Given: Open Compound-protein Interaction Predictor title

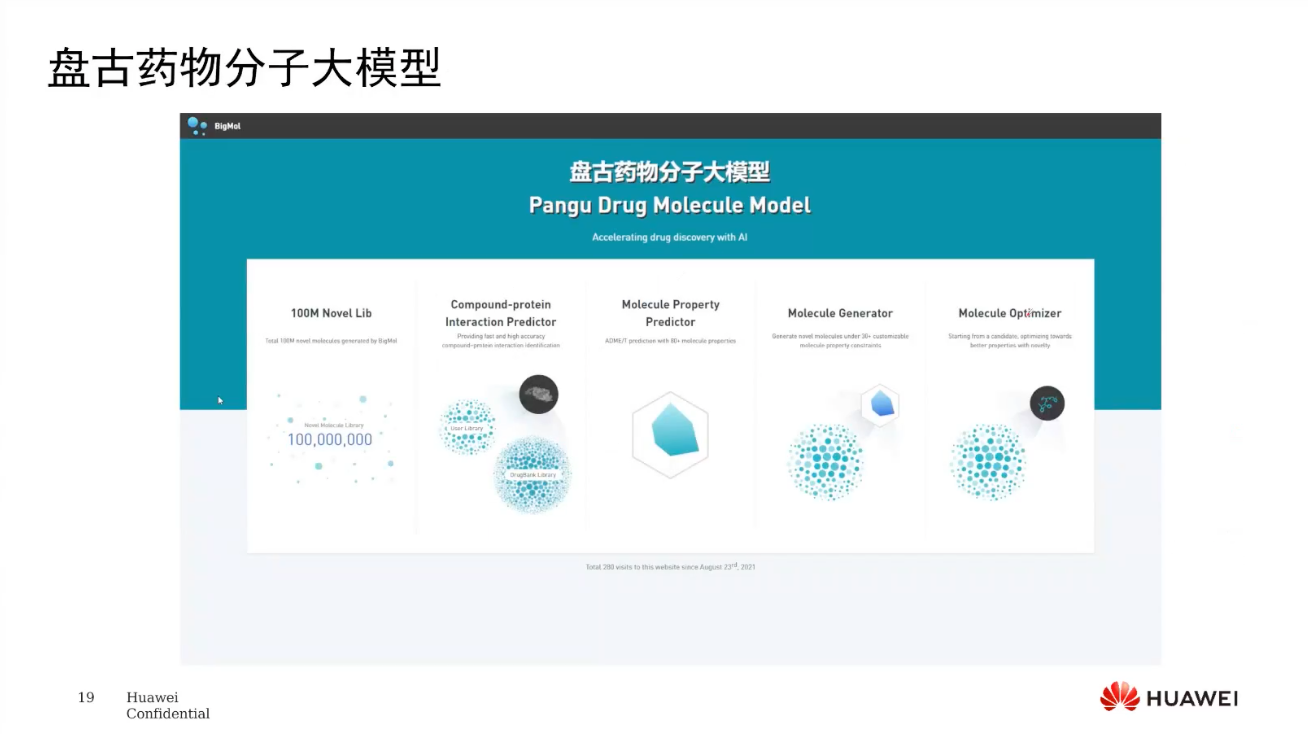Looking at the screenshot, I should [501, 313].
